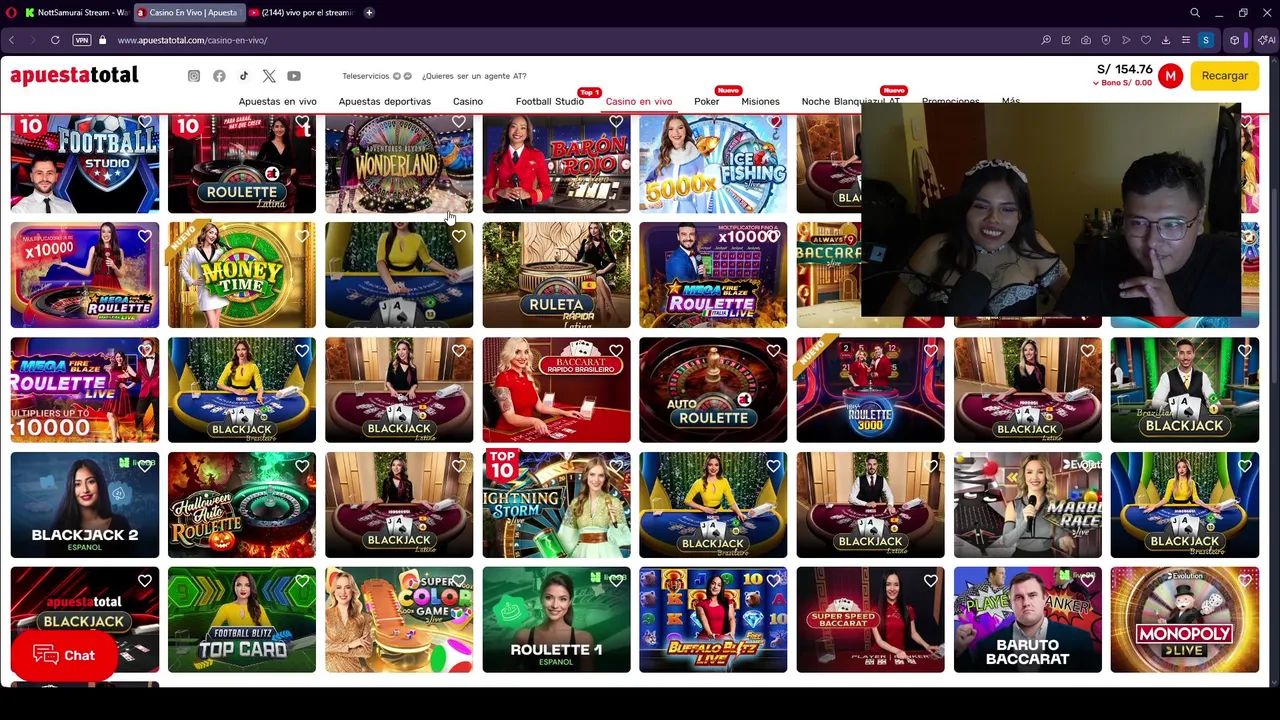The width and height of the screenshot is (1280, 720).
Task: Open Roulette 1 Español thumbnail
Action: (x=556, y=620)
